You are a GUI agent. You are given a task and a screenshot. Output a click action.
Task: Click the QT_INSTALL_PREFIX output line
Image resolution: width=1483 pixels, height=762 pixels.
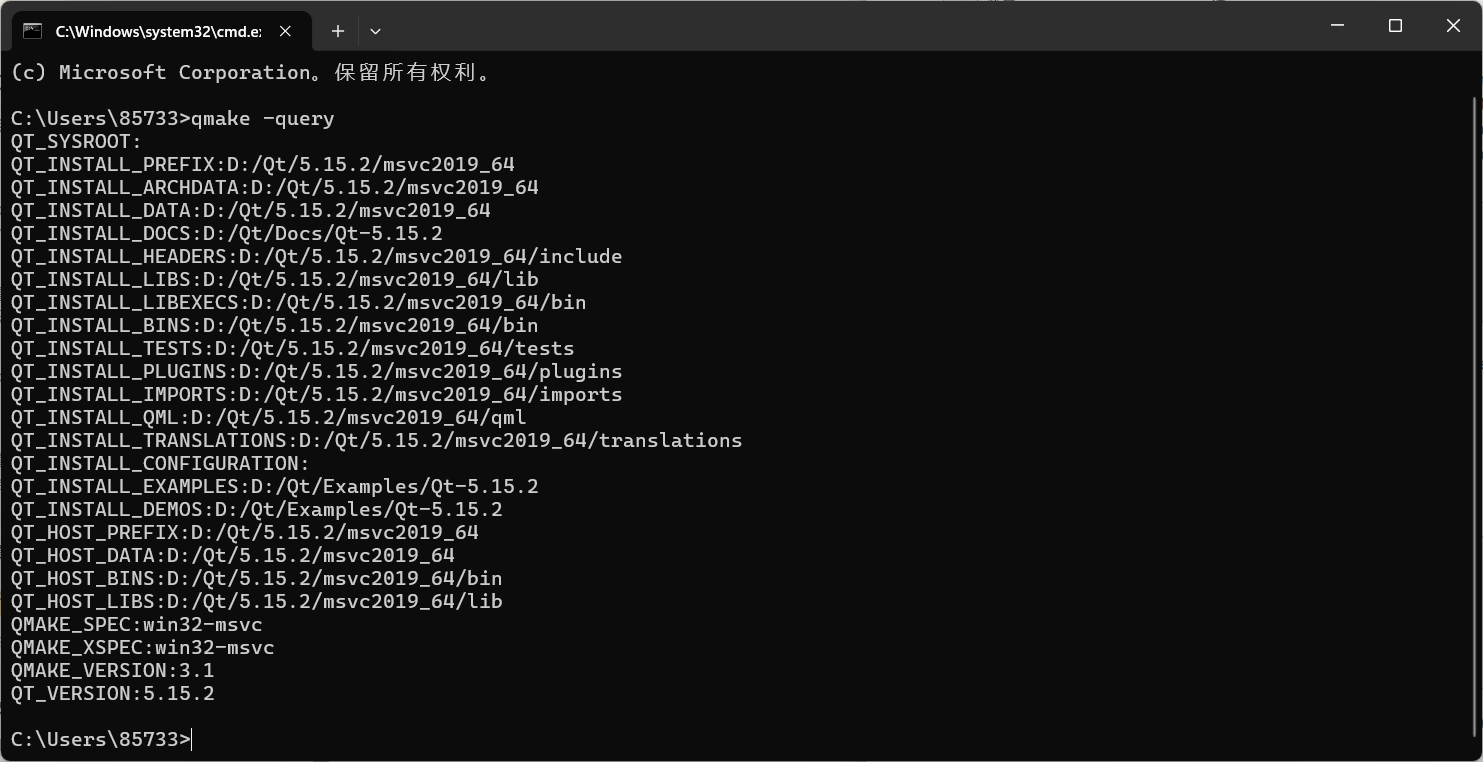[263, 164]
